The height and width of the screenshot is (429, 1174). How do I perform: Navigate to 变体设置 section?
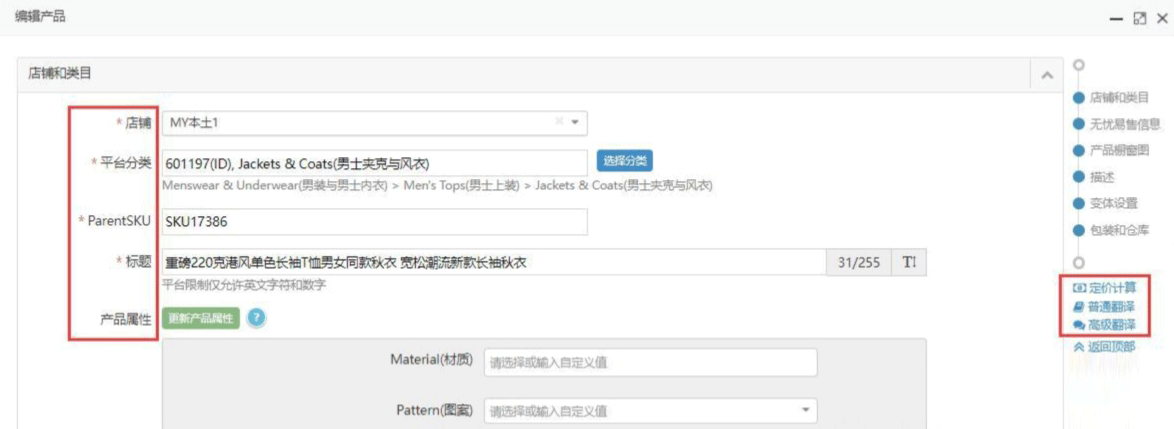[x=1114, y=203]
